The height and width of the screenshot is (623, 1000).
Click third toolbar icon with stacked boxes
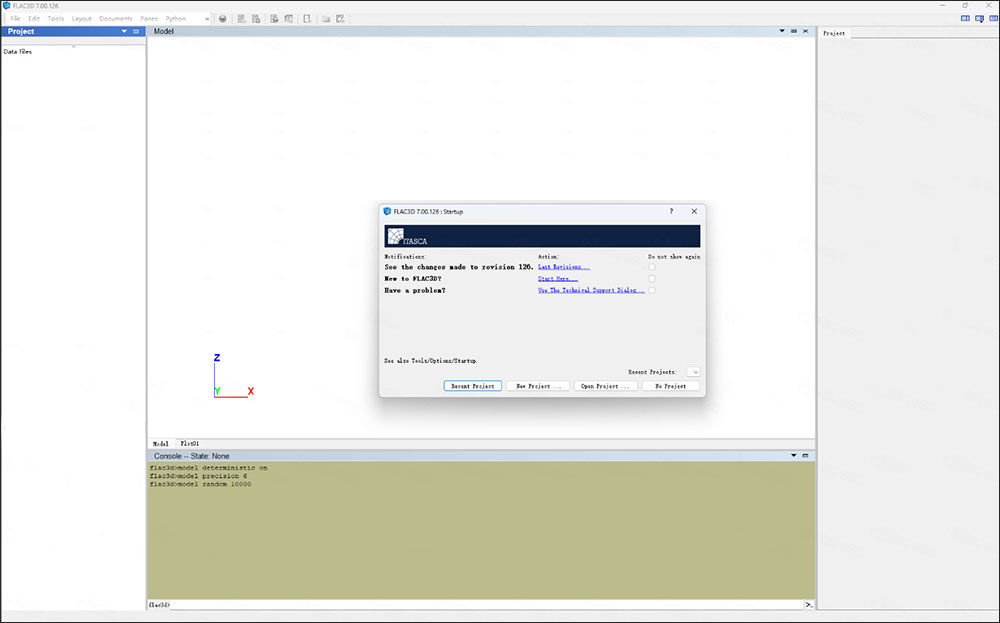256,19
